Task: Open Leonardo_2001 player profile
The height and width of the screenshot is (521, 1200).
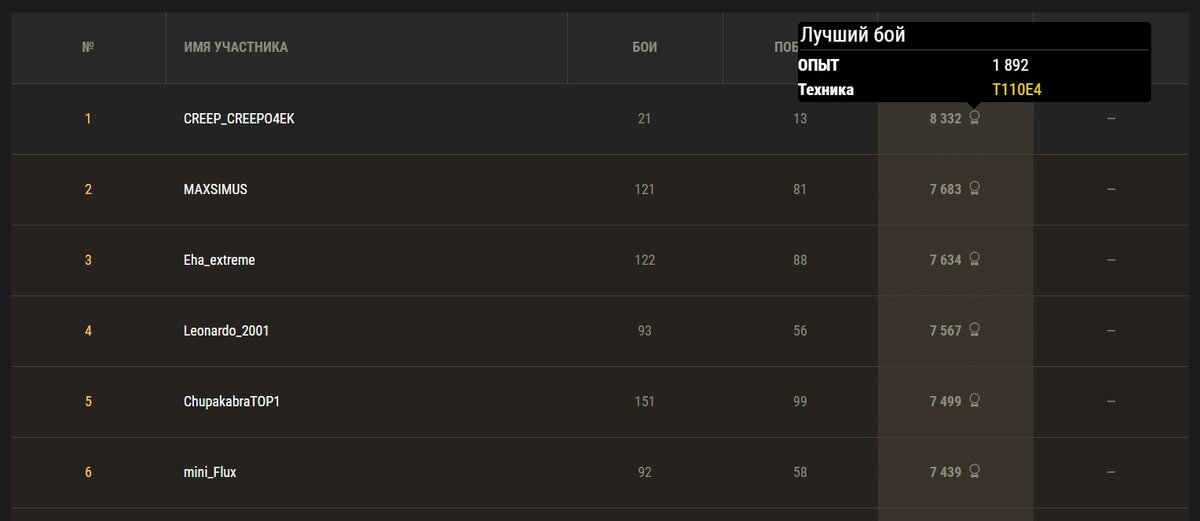Action: (226, 331)
